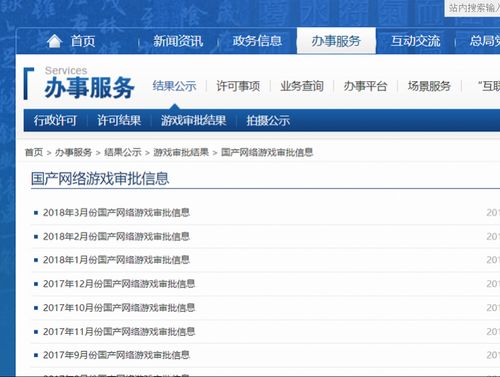500x377 pixels.
Task: Open the 2017年9月份国产网络游戏审批信息 link
Action: pyautogui.click(x=116, y=355)
